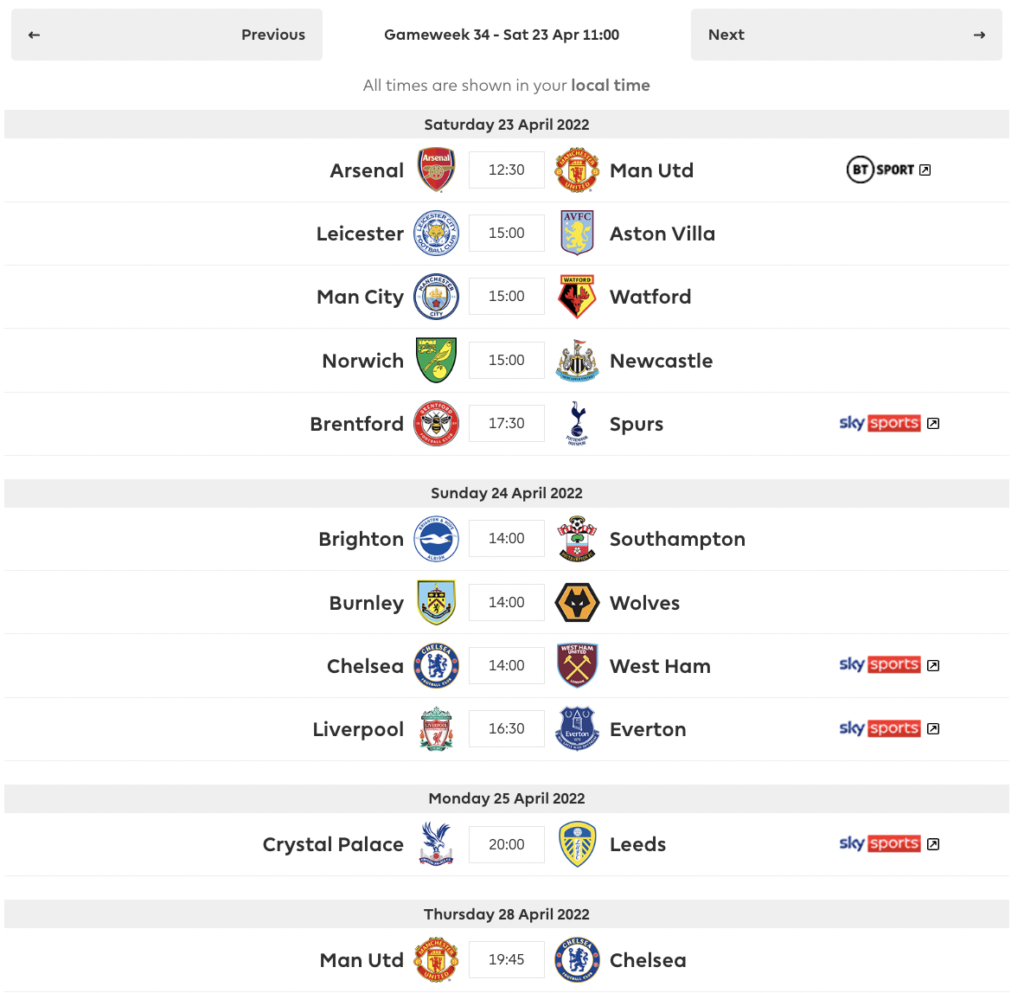Open Sky Sports coverage for Liverpool vs Everton

[x=889, y=729]
